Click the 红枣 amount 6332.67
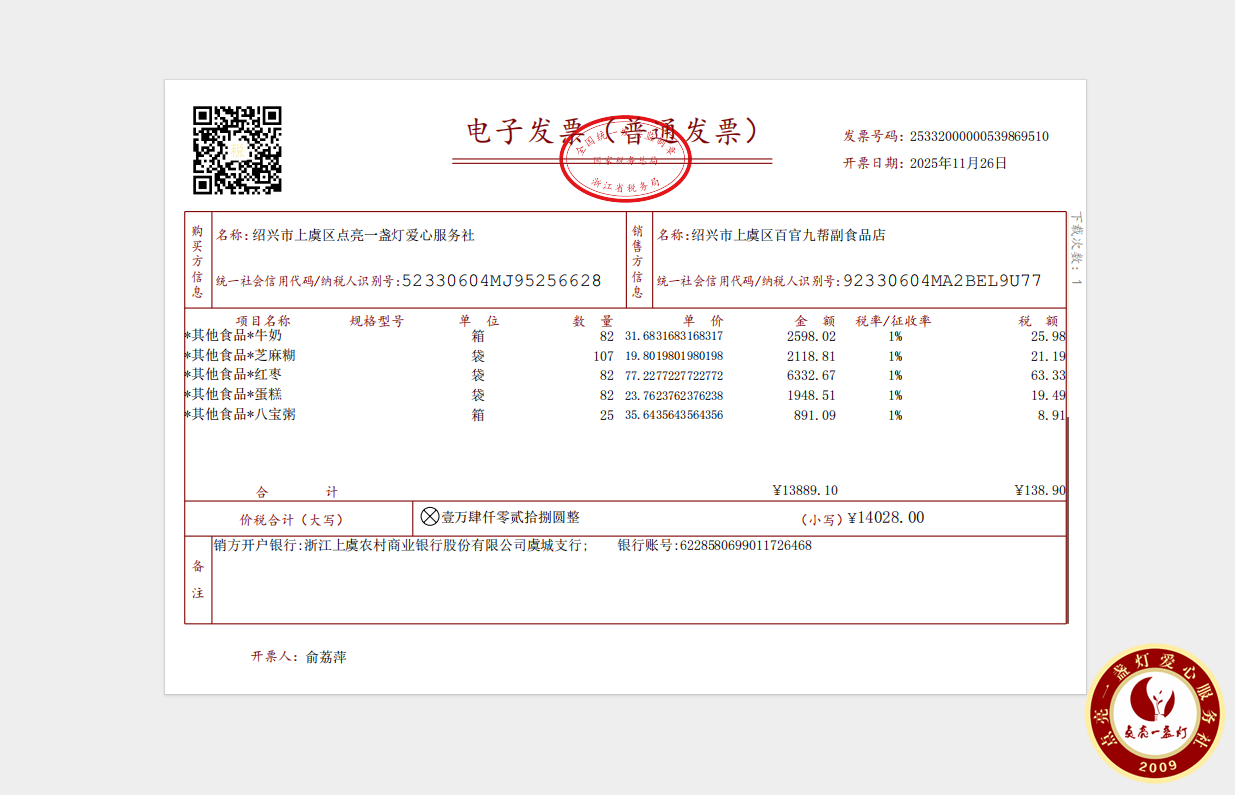The width and height of the screenshot is (1235, 795). (x=815, y=376)
